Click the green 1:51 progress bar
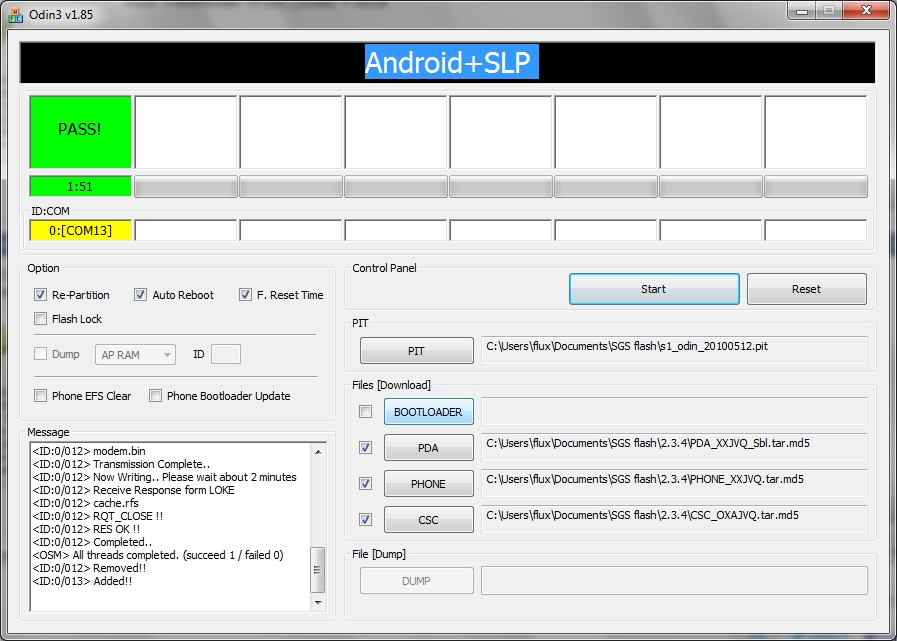The height and width of the screenshot is (641, 897). click(80, 187)
